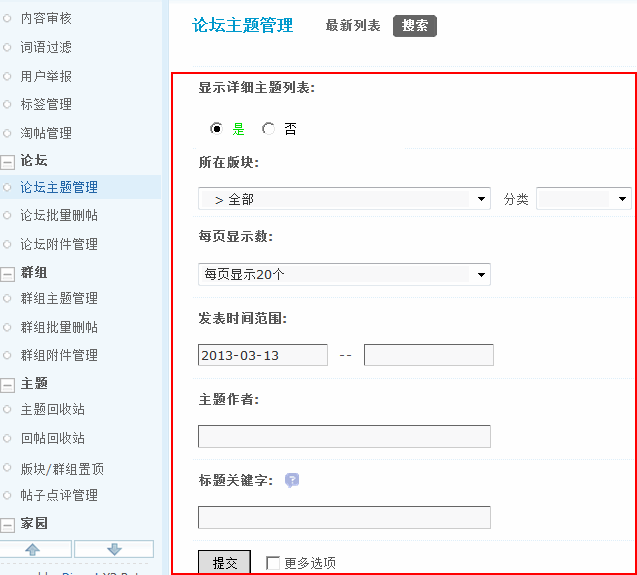Click the help icon beside 标题关键字
Viewport: 637px width, 575px height.
292,480
